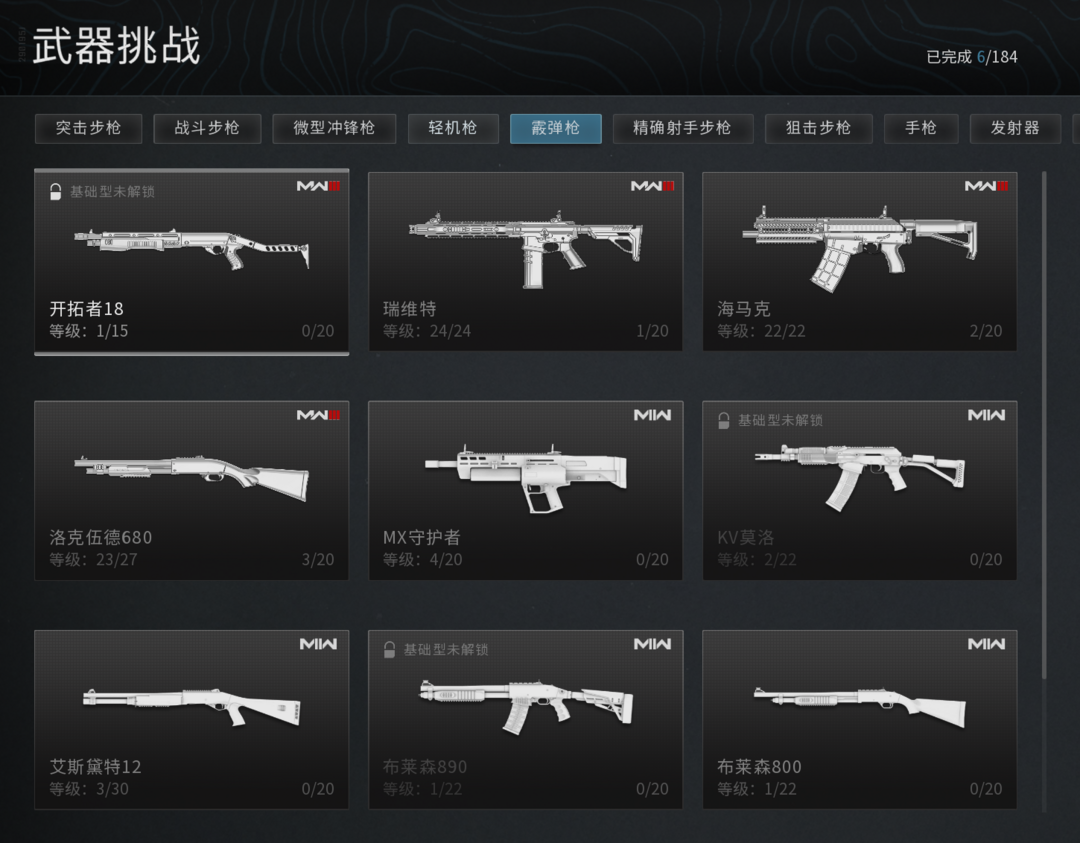Open the 发射器 tab

1015,128
